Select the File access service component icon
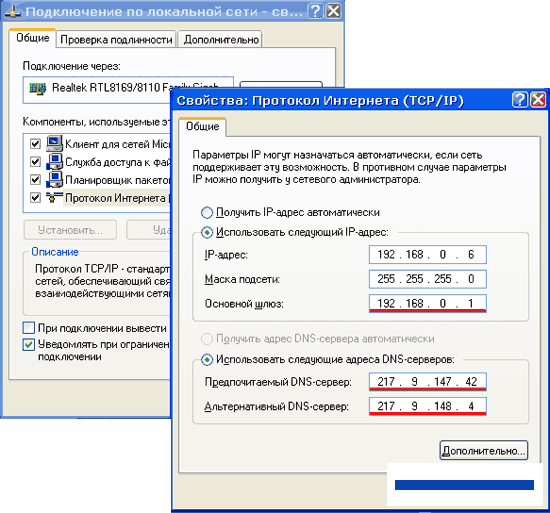 (54, 162)
